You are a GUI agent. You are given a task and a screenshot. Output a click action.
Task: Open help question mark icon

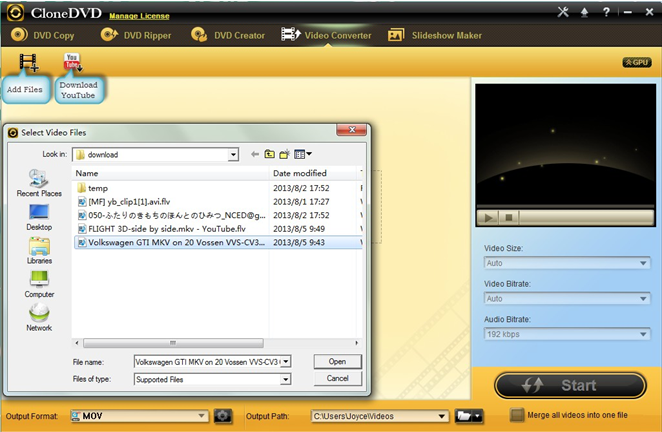tap(606, 12)
